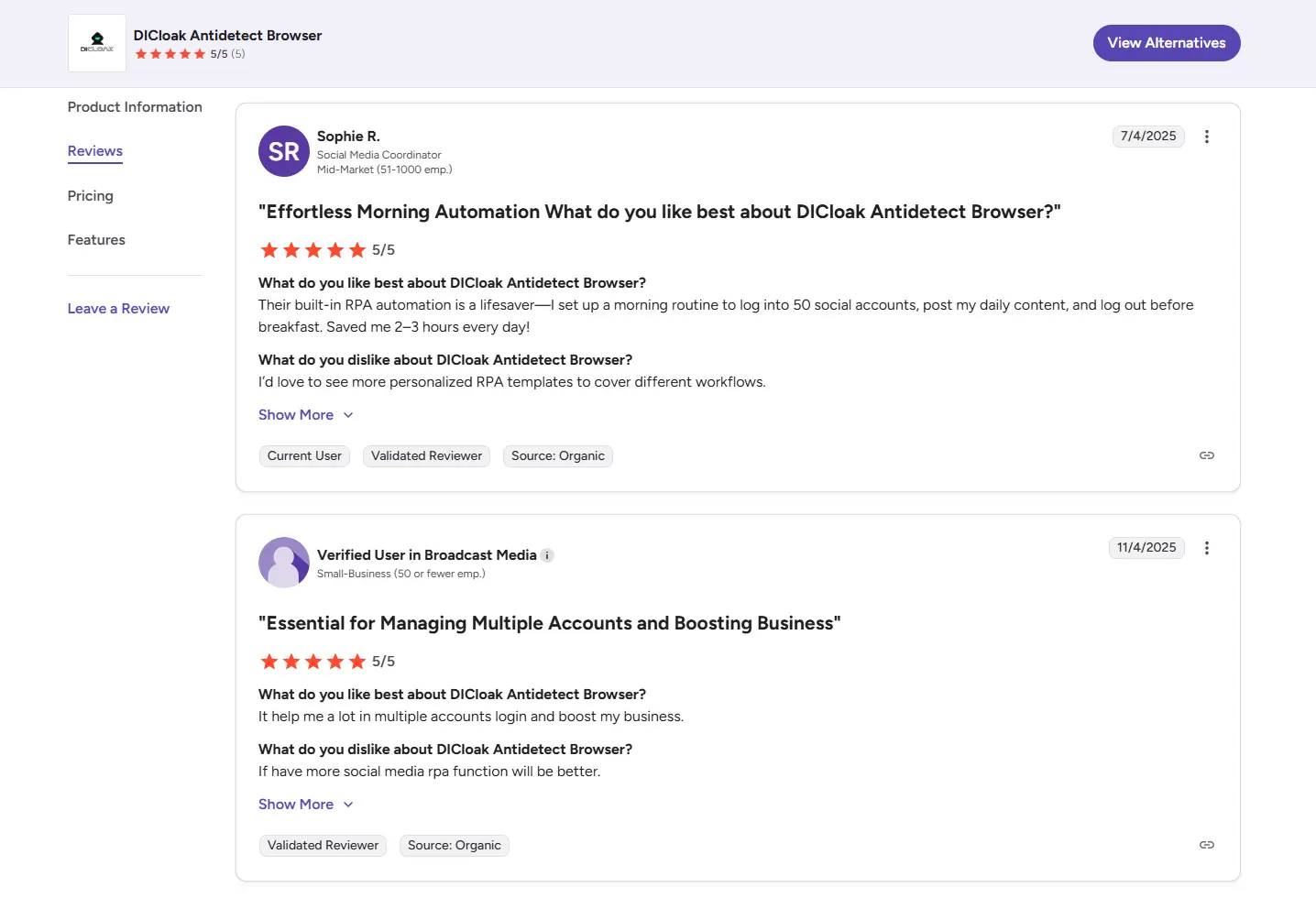This screenshot has height=898, width=1316.
Task: Expand Show More on Sophie R.'s review
Action: (305, 415)
